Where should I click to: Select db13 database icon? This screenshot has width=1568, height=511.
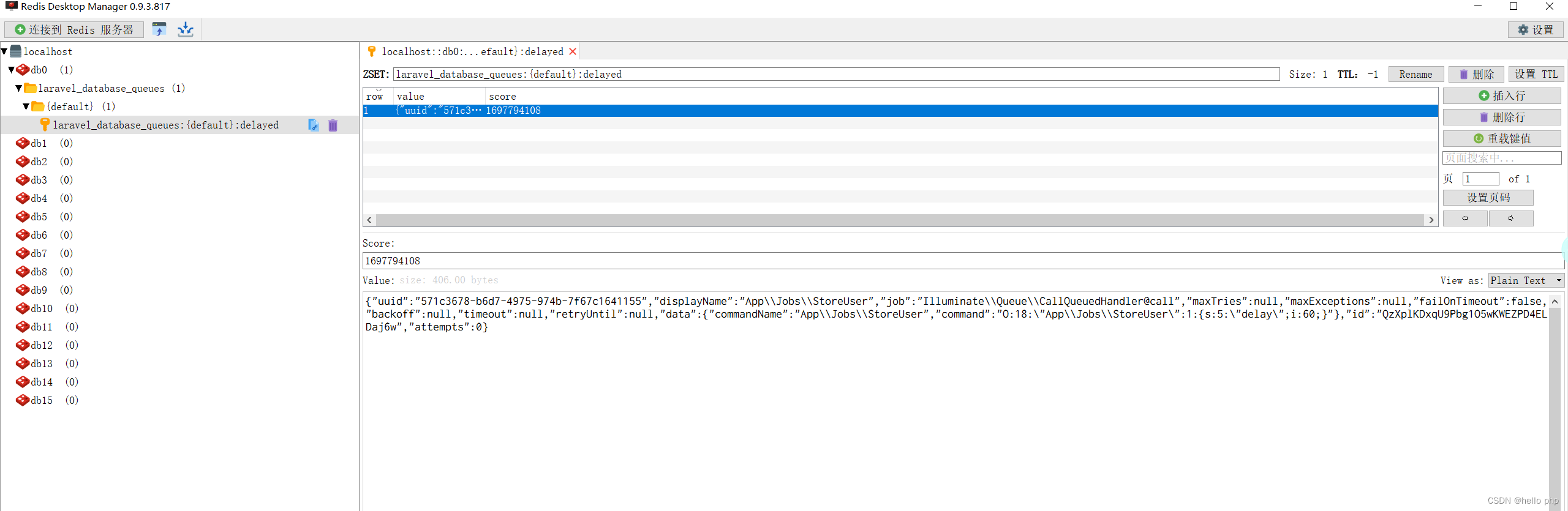(23, 364)
